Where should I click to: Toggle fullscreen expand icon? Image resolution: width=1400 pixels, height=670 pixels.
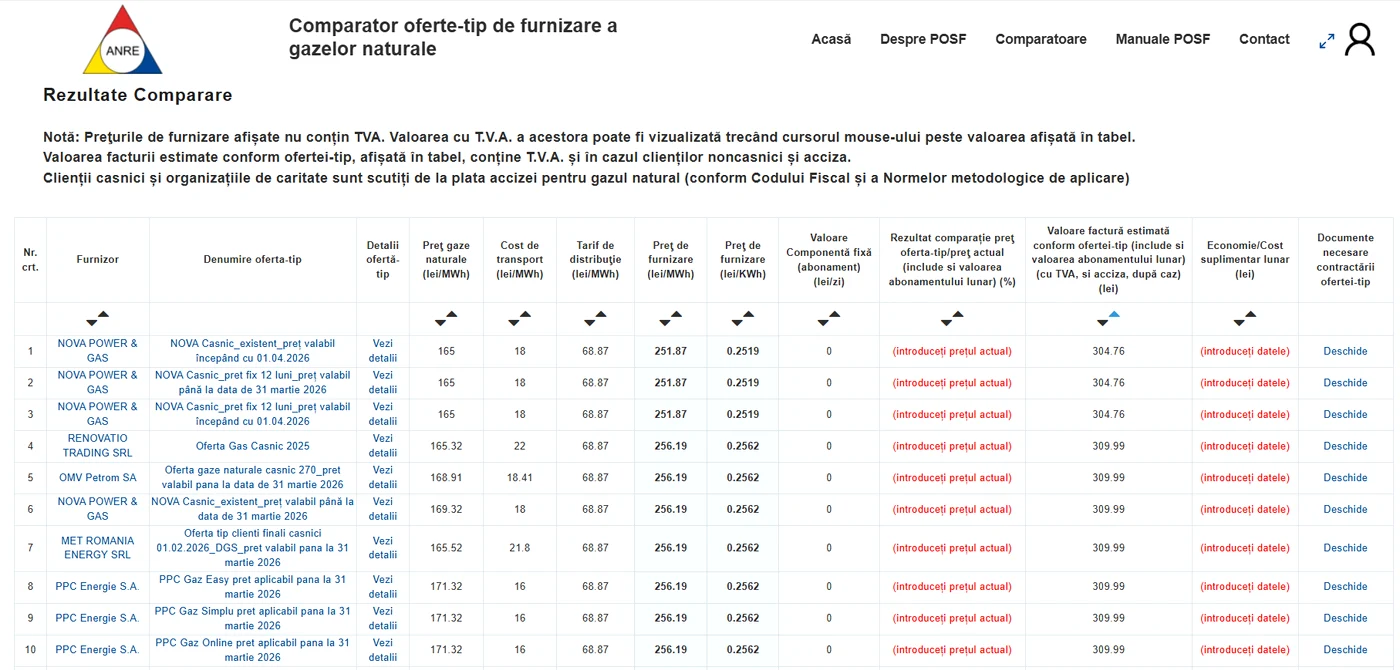point(1327,41)
